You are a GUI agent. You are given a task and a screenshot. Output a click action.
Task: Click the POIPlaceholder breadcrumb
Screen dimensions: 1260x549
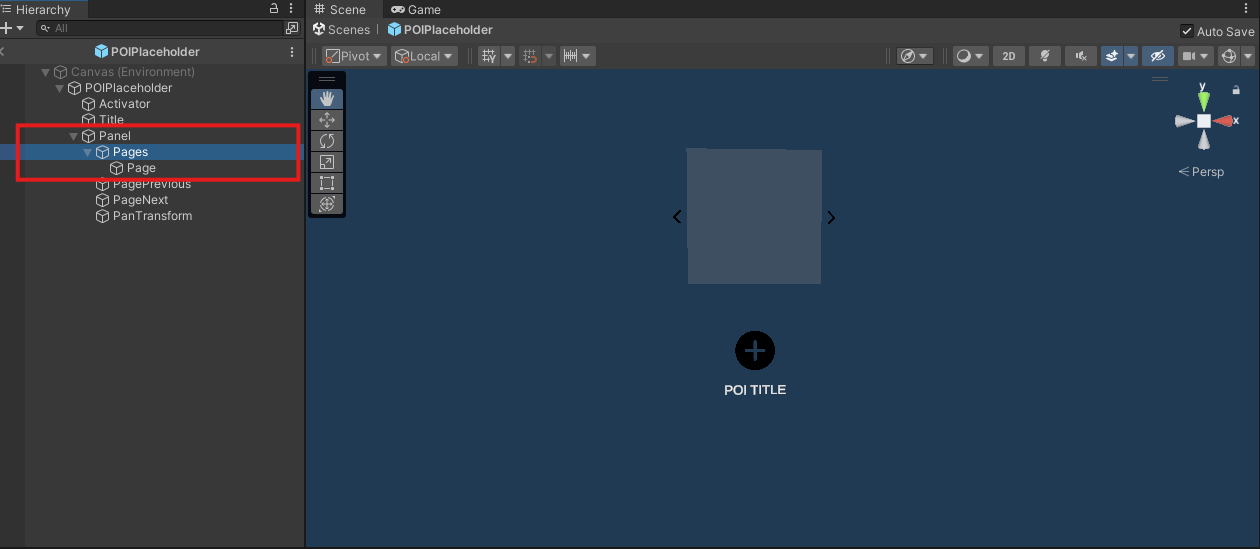(440, 30)
